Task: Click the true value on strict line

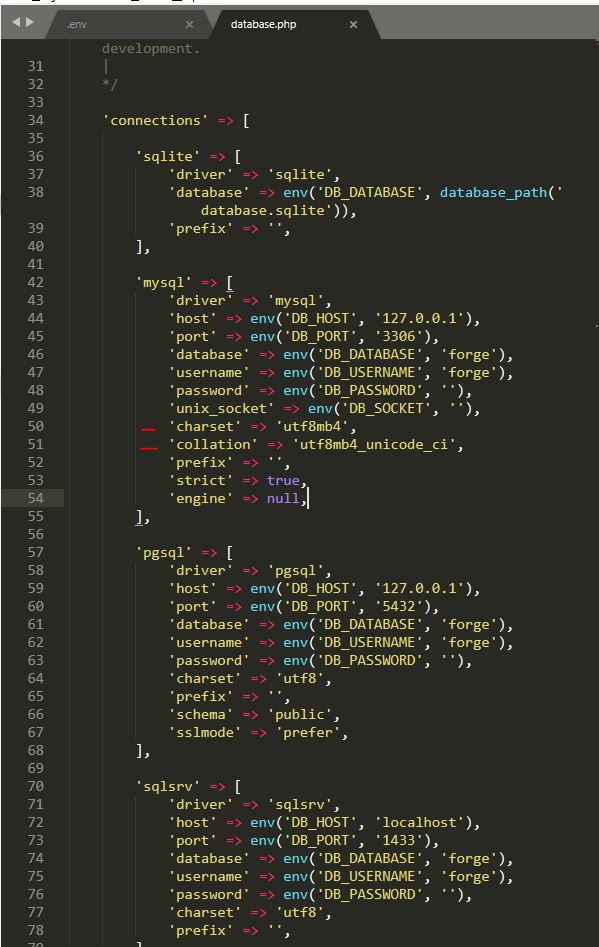Action: (x=283, y=480)
